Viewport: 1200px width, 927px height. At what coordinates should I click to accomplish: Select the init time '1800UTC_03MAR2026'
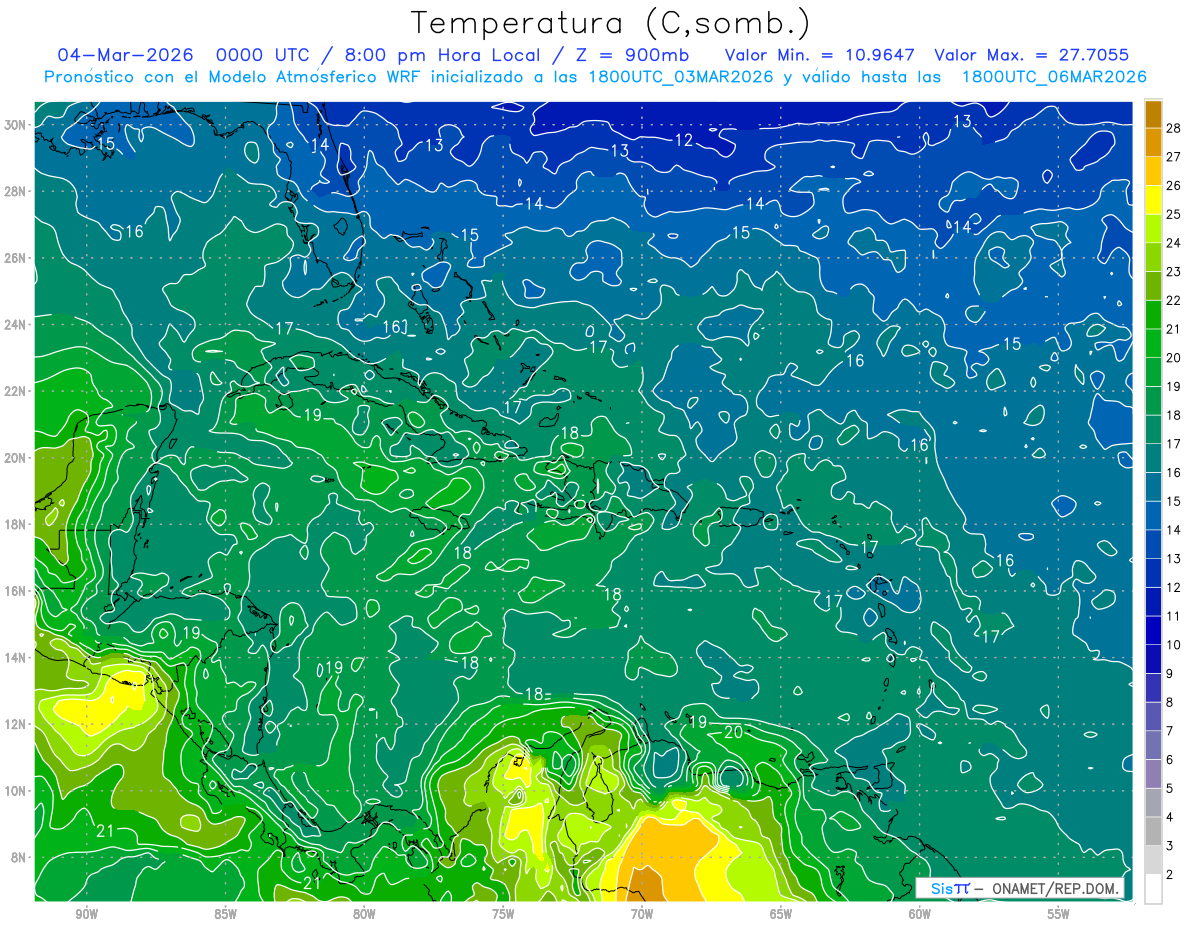click(682, 77)
